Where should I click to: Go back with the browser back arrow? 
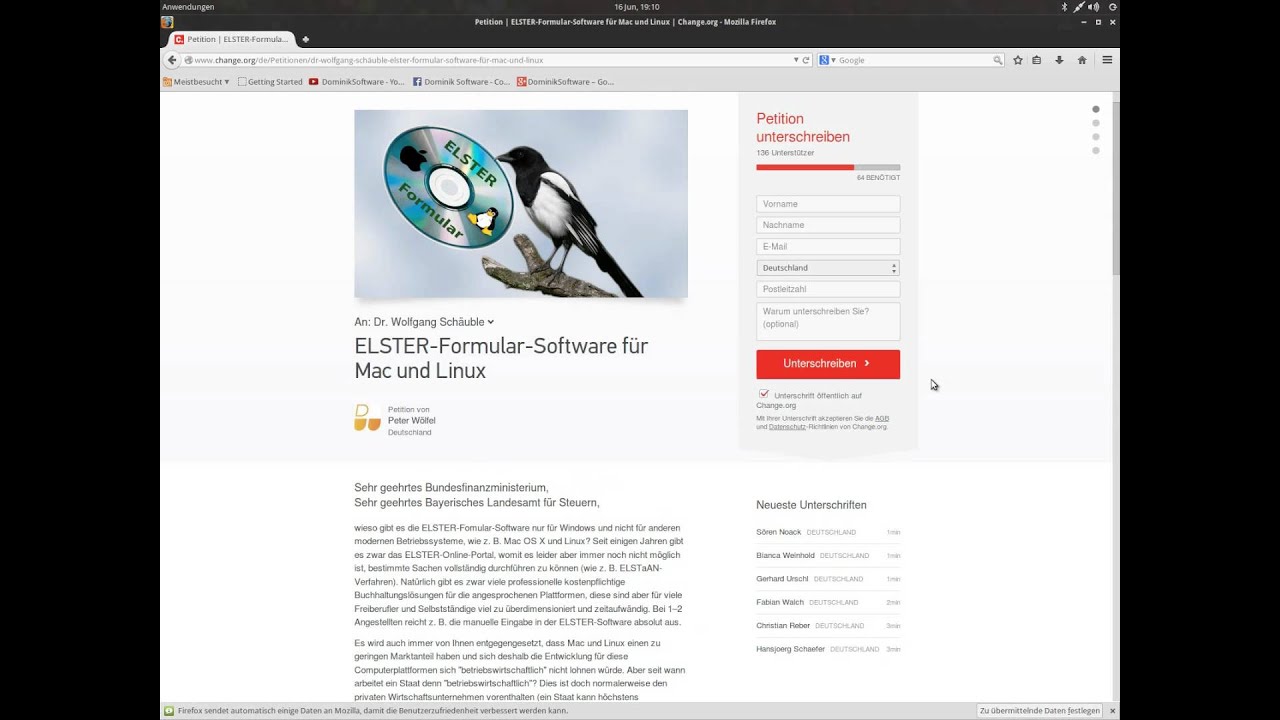[172, 60]
